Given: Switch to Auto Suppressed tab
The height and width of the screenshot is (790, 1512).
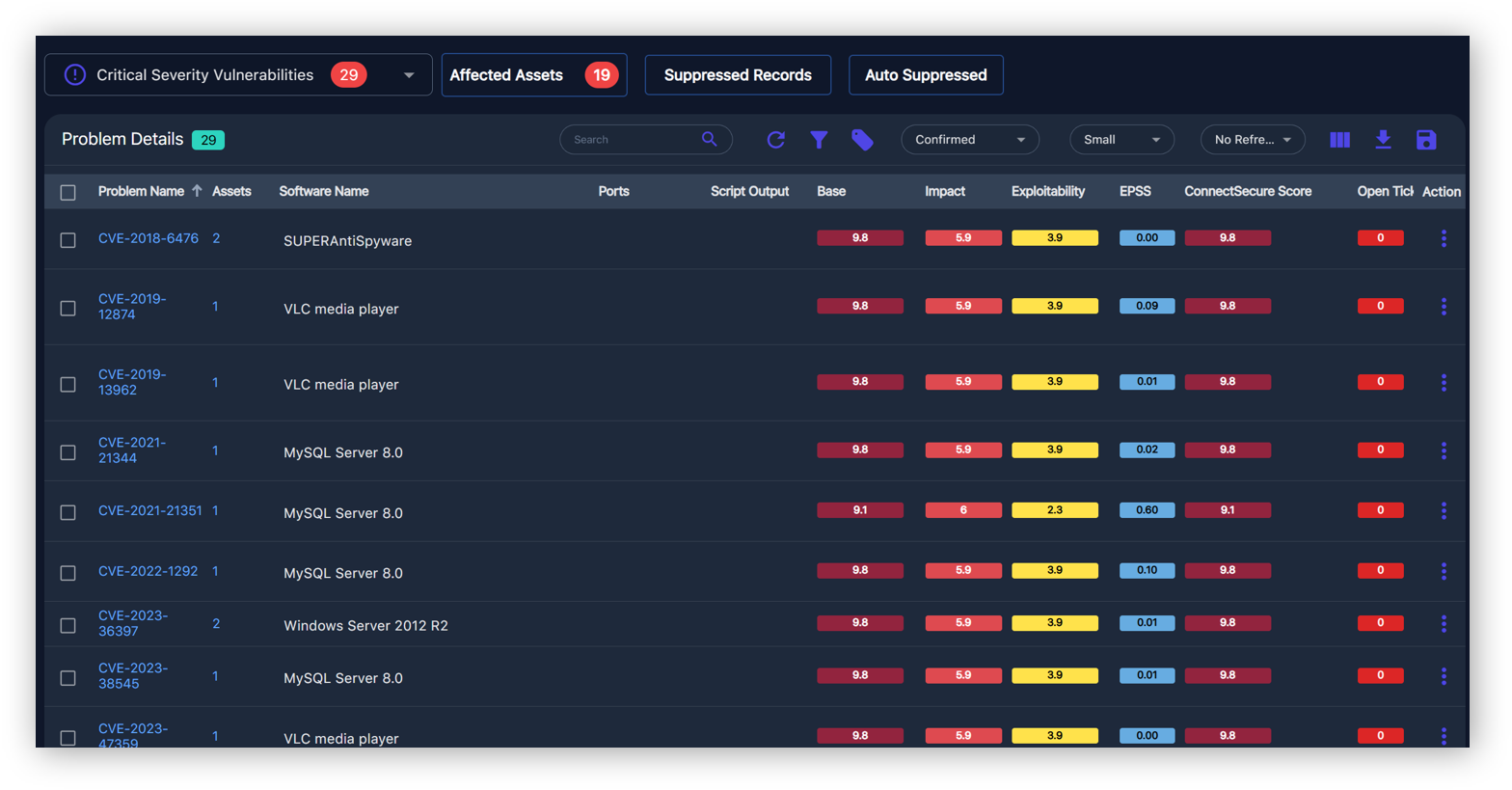Looking at the screenshot, I should [x=926, y=75].
